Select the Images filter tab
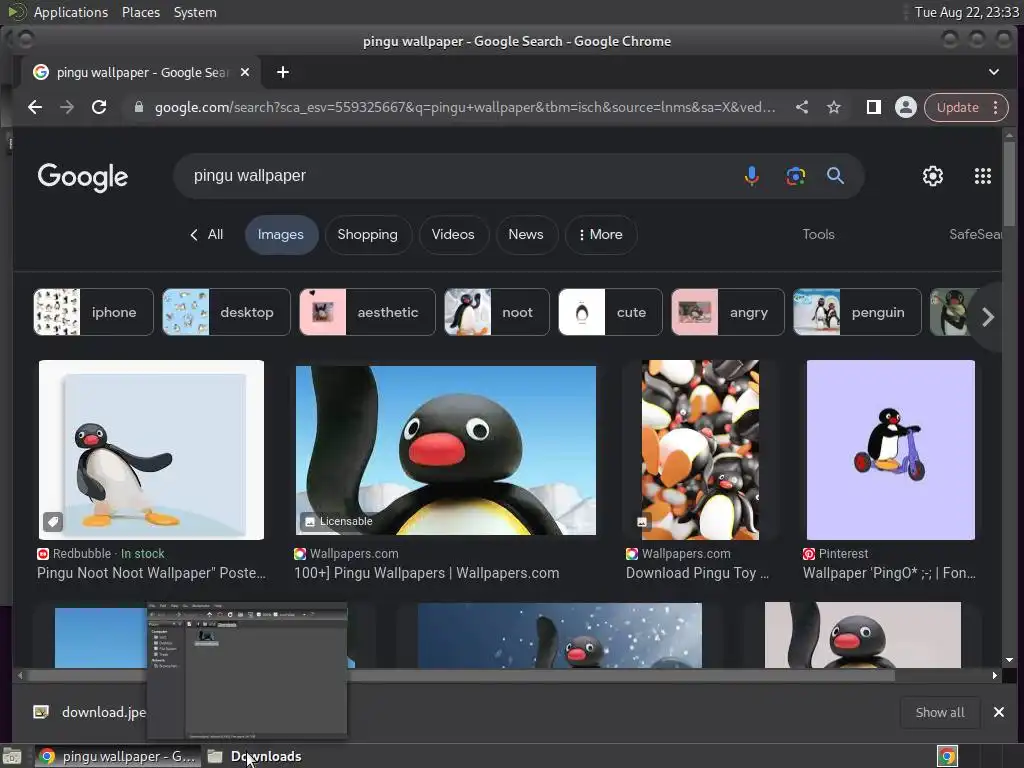 click(x=281, y=234)
